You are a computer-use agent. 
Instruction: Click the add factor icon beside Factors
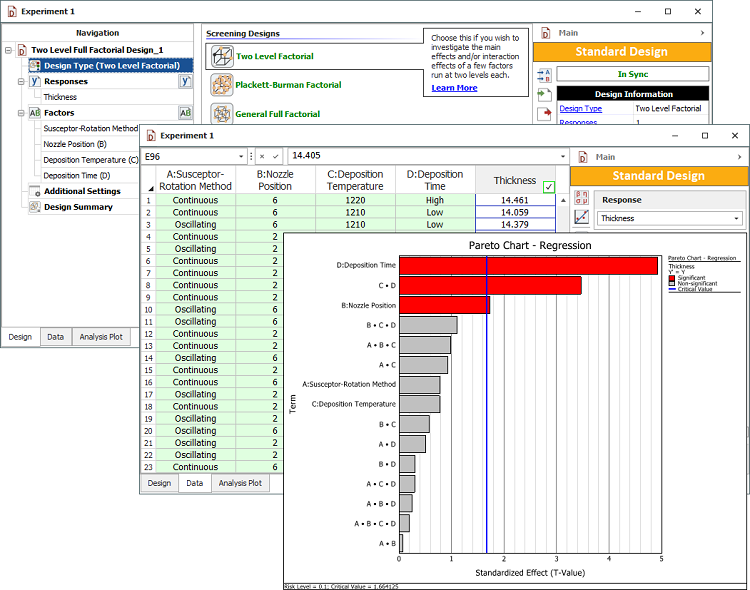185,113
